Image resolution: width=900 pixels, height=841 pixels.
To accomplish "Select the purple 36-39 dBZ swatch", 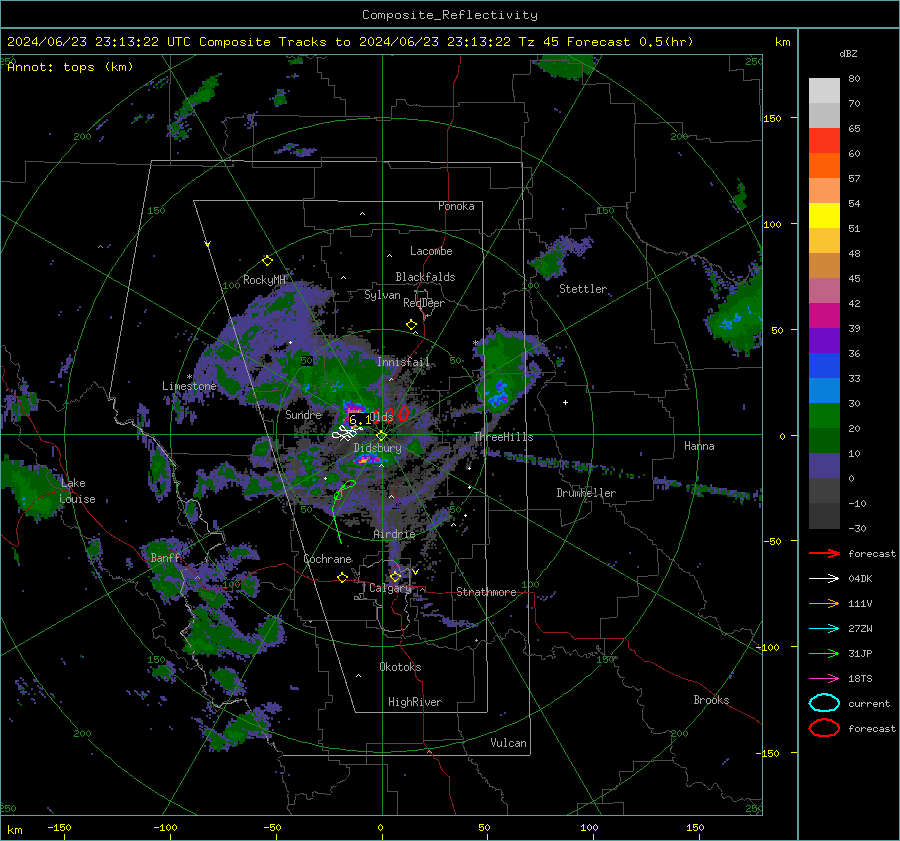I will coord(824,341).
